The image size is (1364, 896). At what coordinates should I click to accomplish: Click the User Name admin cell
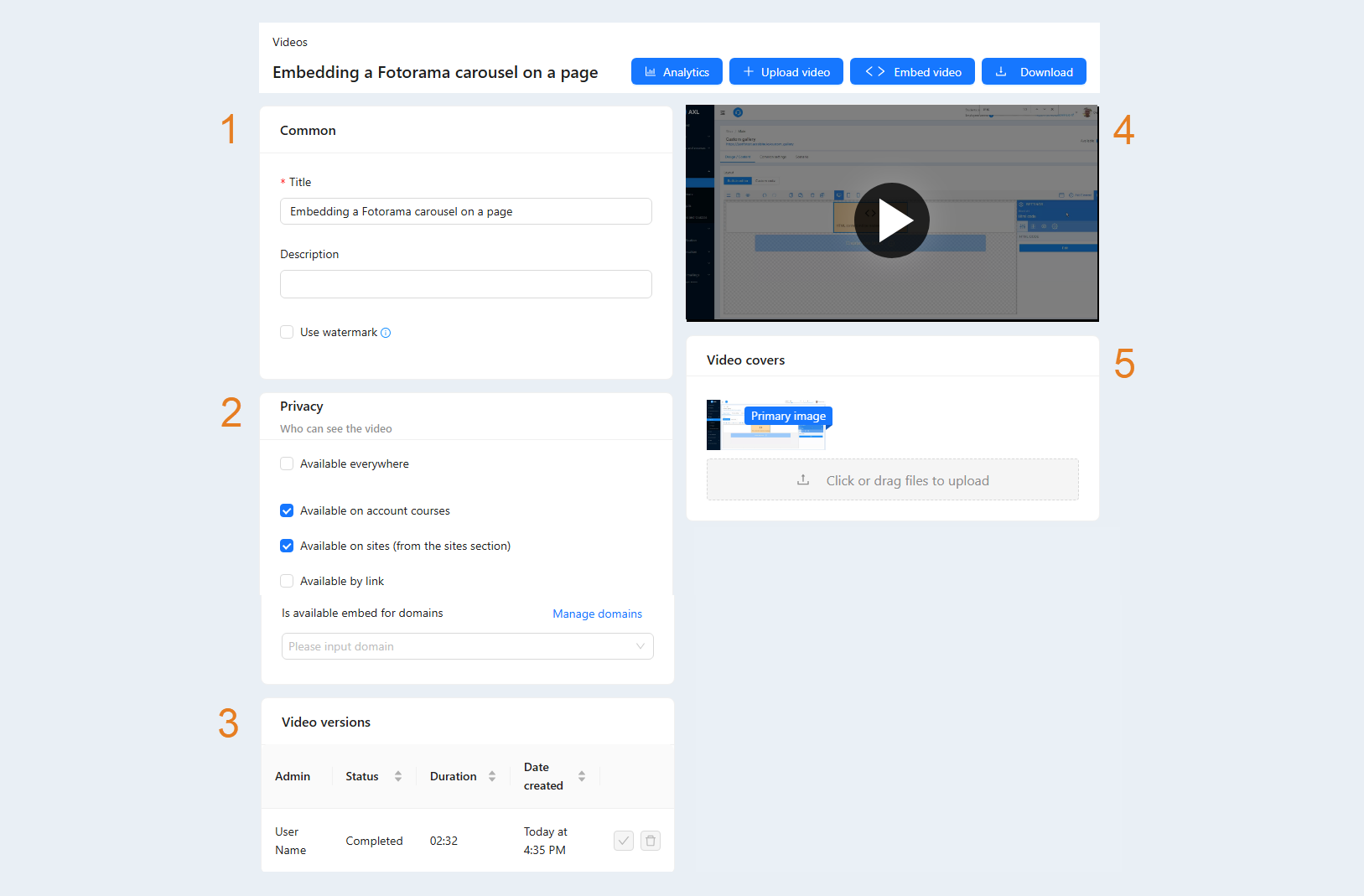[x=291, y=841]
